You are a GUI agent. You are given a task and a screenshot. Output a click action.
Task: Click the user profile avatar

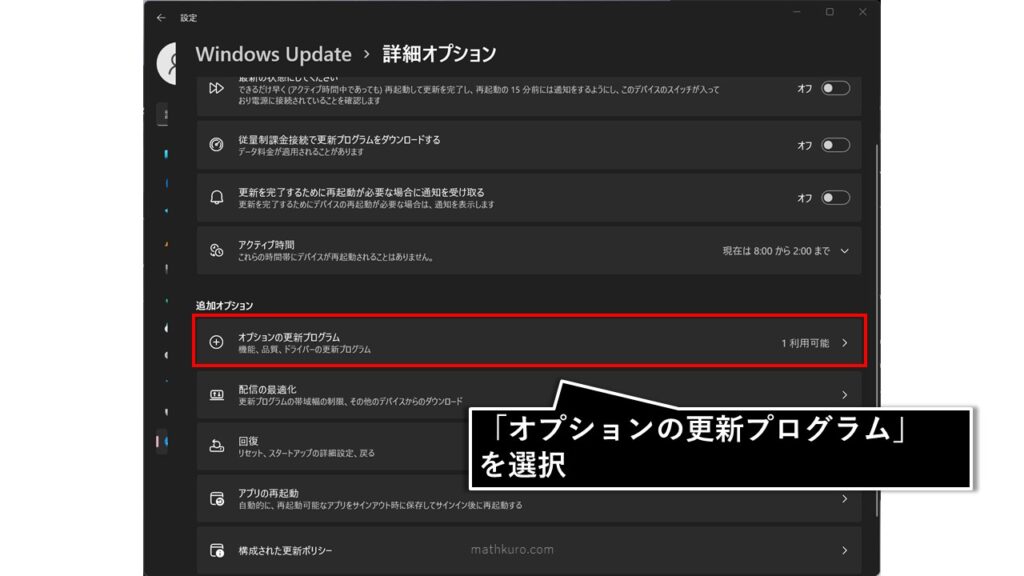coord(167,63)
